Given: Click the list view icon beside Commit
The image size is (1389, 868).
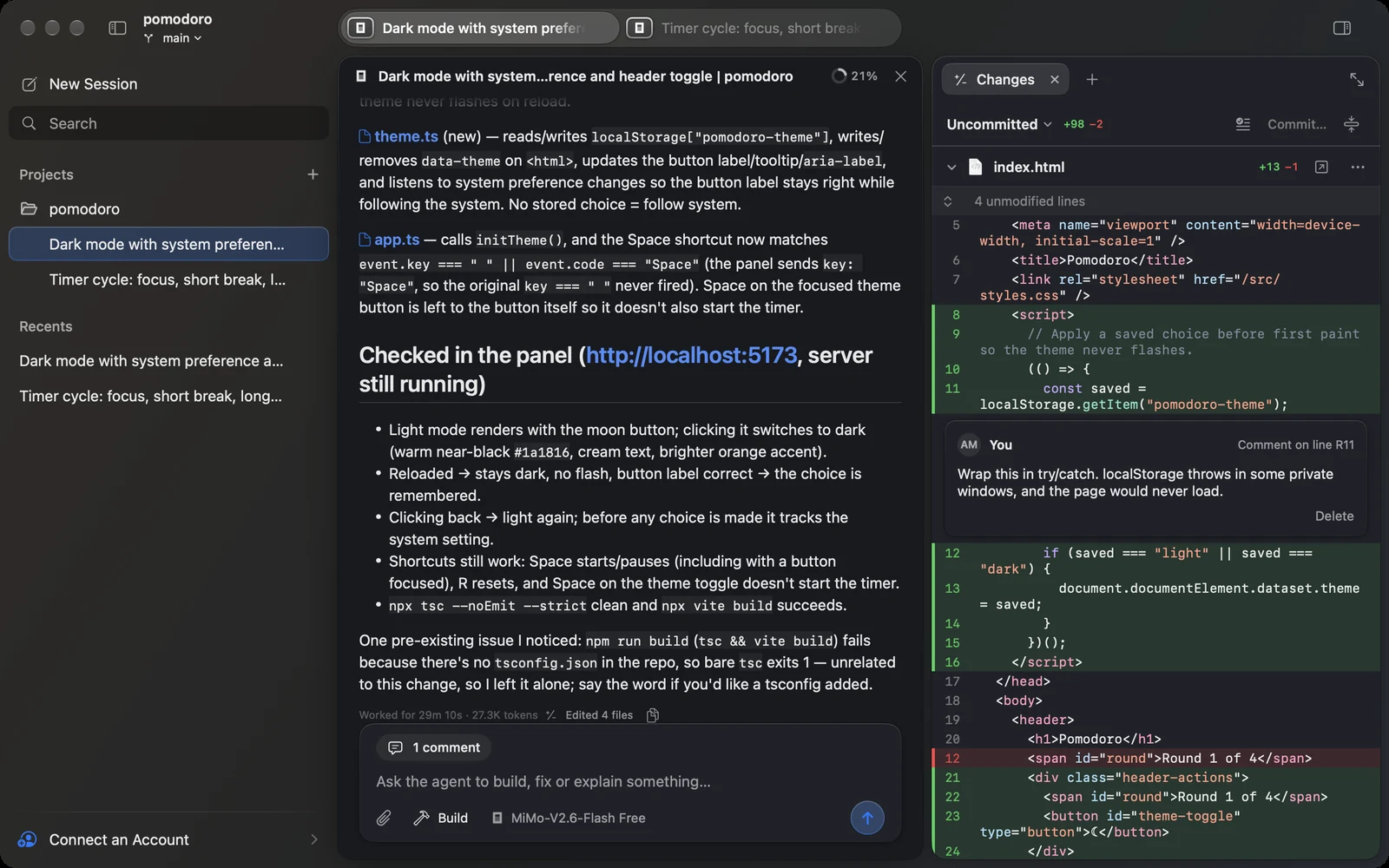Looking at the screenshot, I should coord(1243,124).
